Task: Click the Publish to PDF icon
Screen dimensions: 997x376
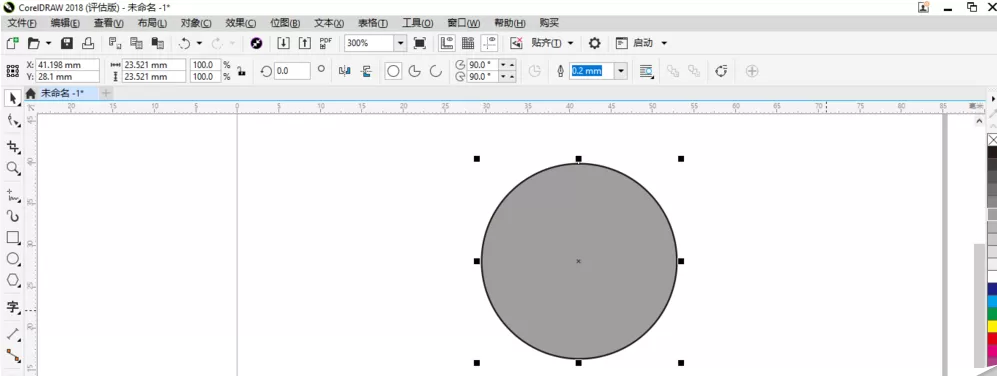Action: coord(326,43)
